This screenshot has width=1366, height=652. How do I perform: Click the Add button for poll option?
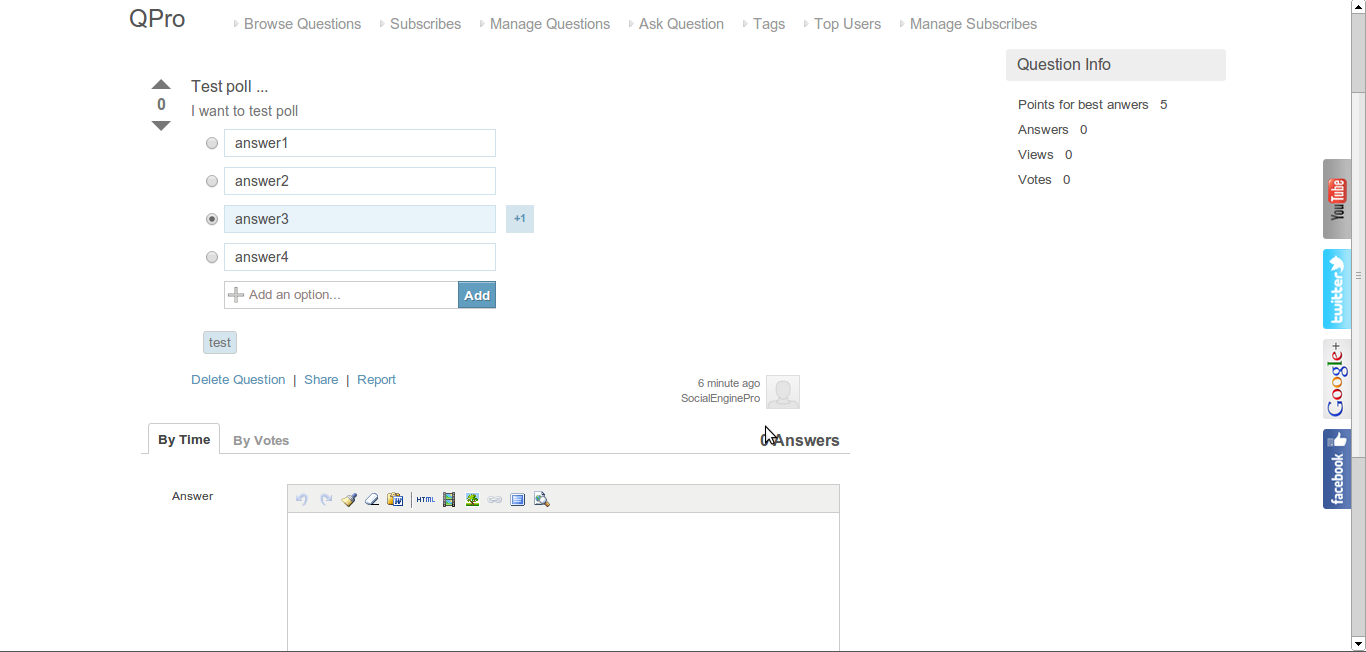coord(477,295)
